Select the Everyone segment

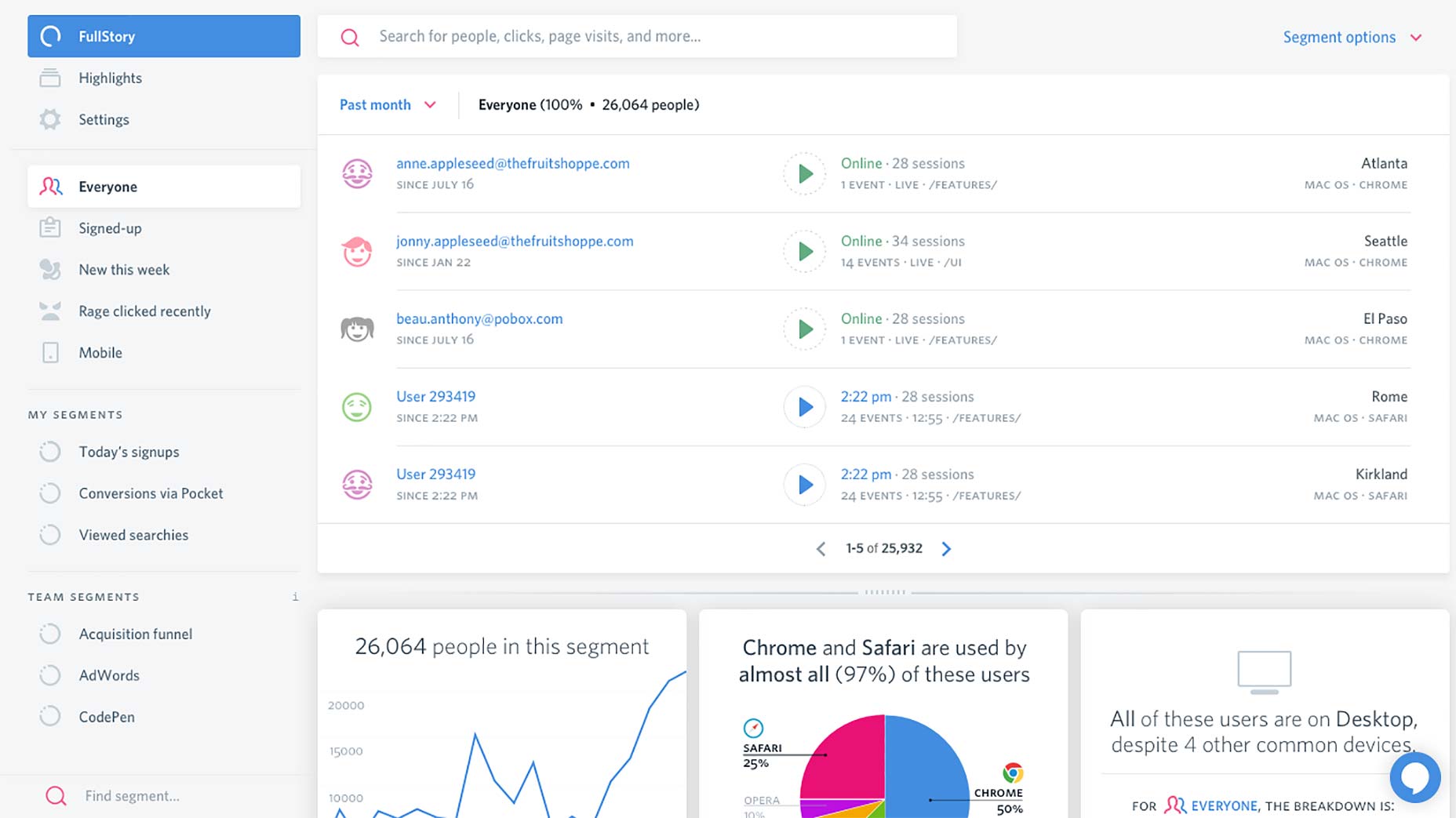tap(163, 187)
